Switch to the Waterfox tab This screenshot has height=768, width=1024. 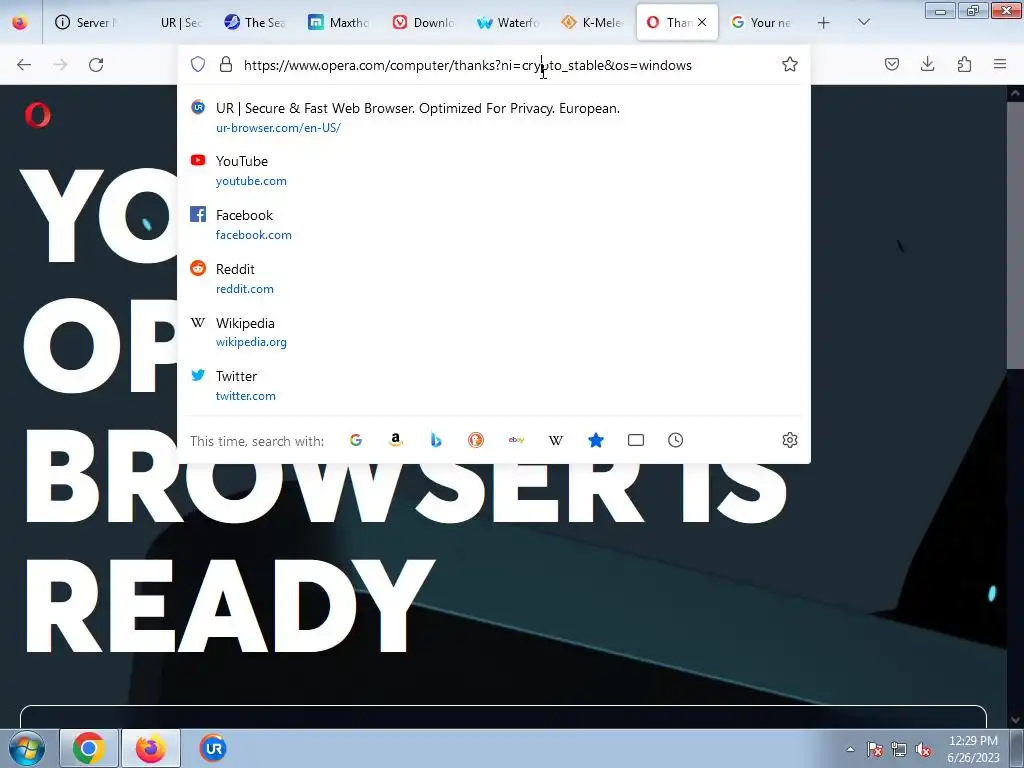coord(508,23)
